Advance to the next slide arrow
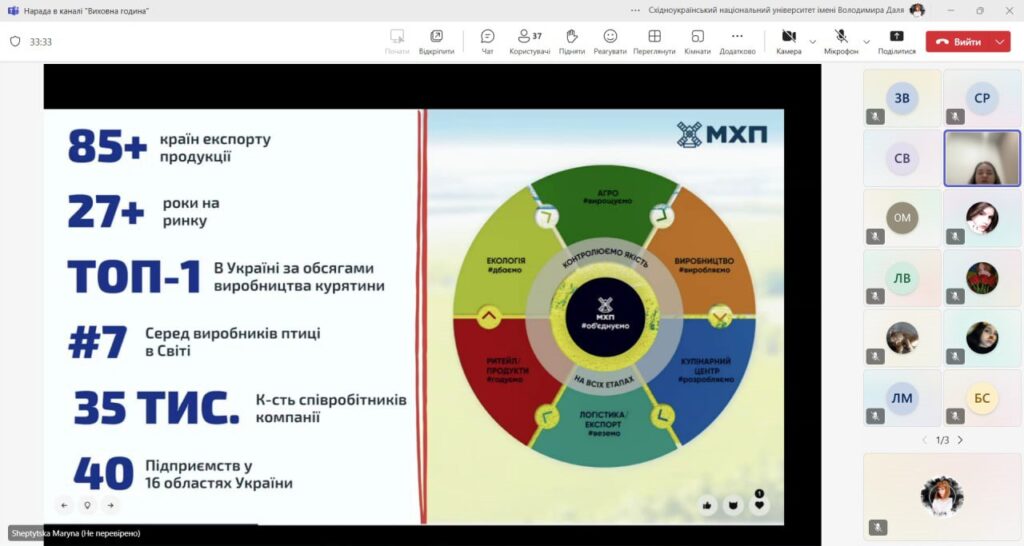The image size is (1024, 546). (x=110, y=505)
